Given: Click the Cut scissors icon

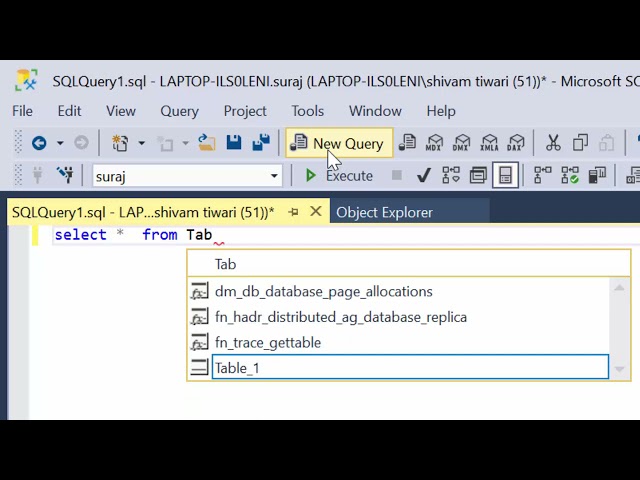Looking at the screenshot, I should (x=553, y=143).
